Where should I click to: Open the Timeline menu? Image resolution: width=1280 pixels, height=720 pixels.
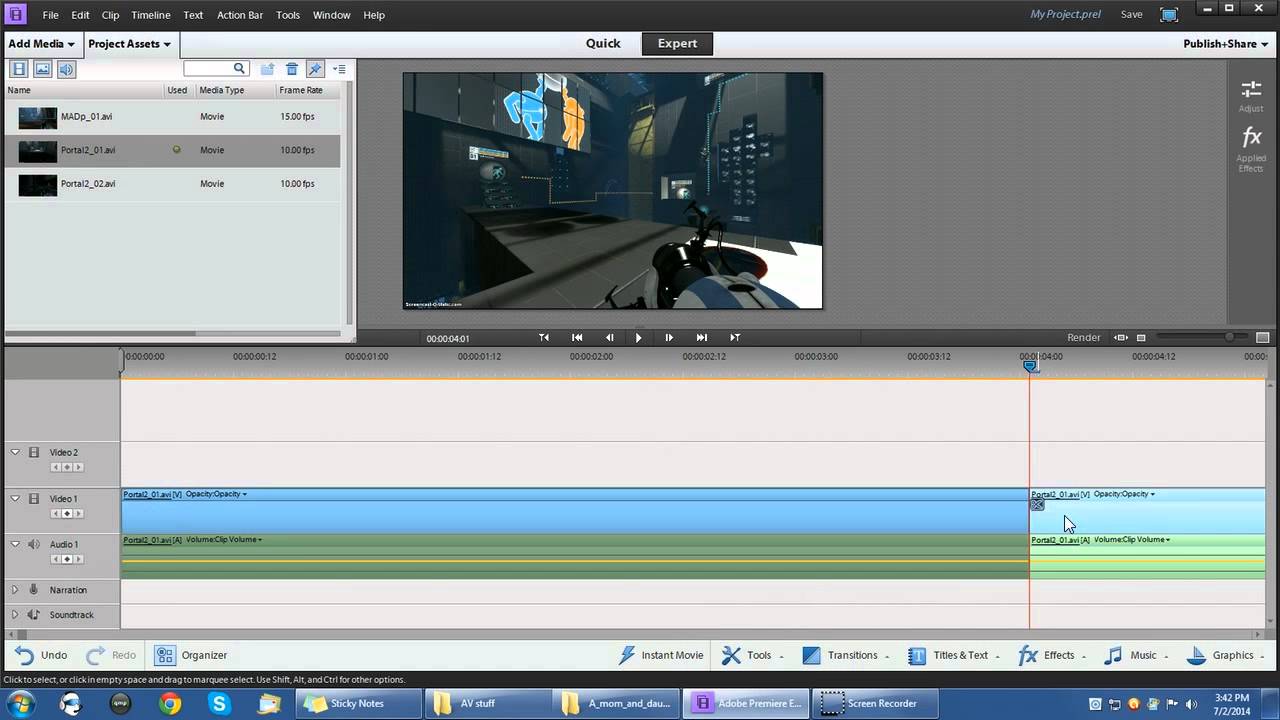pos(151,15)
